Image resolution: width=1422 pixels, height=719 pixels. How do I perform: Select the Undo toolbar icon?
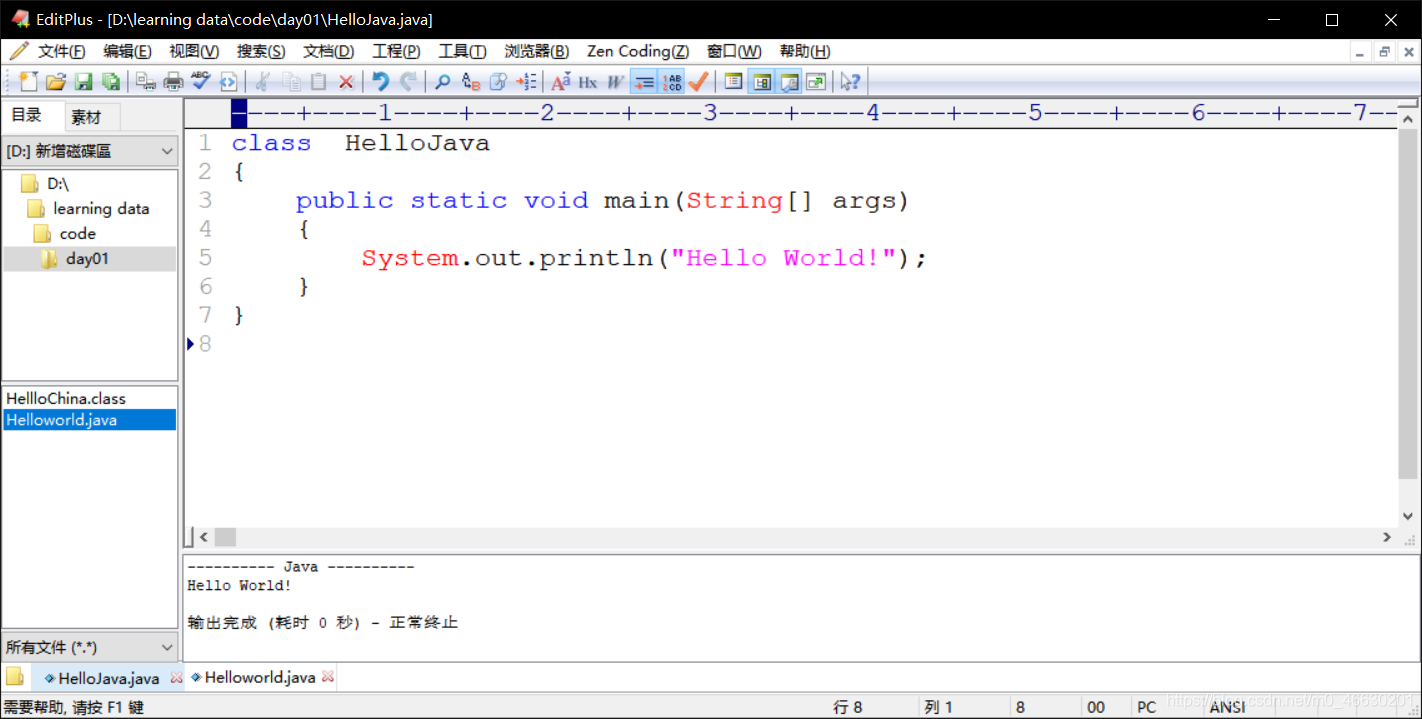click(380, 81)
